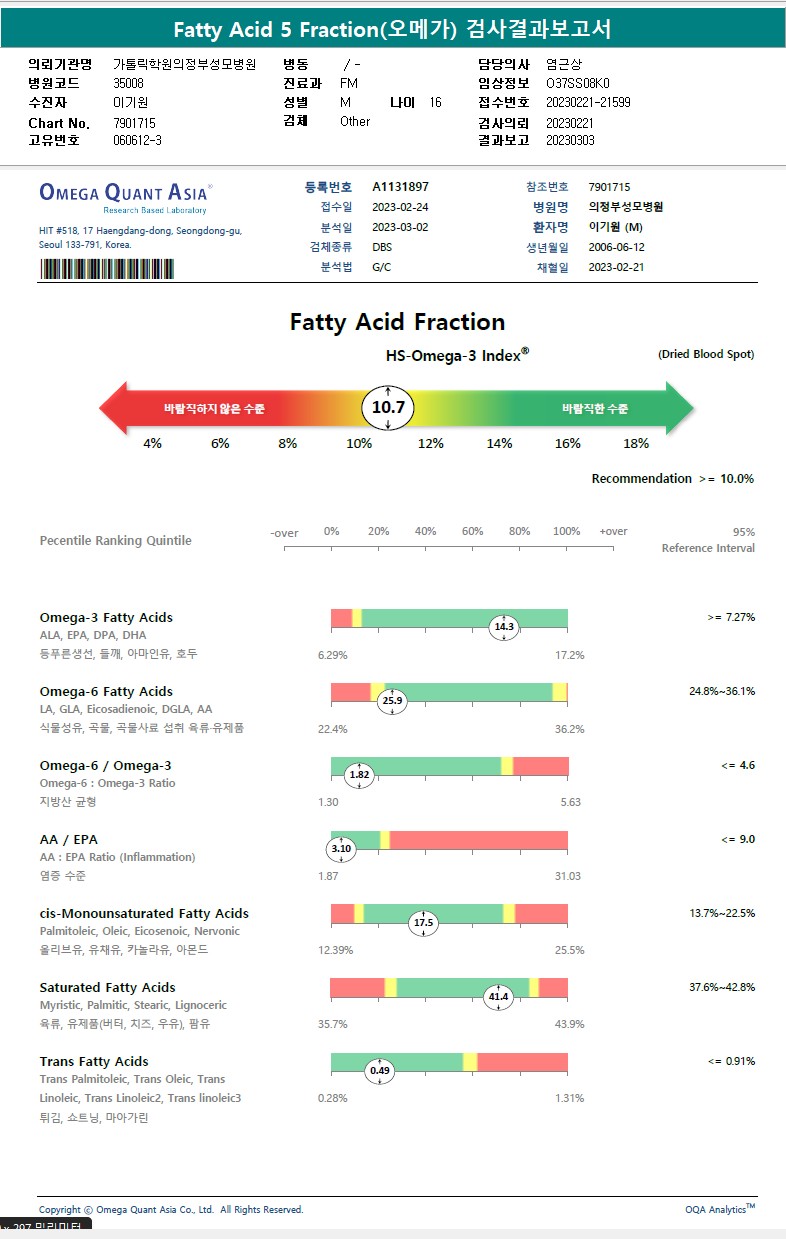Click the Pecentile Ranking Quintile label
786x1239 pixels.
tap(115, 541)
